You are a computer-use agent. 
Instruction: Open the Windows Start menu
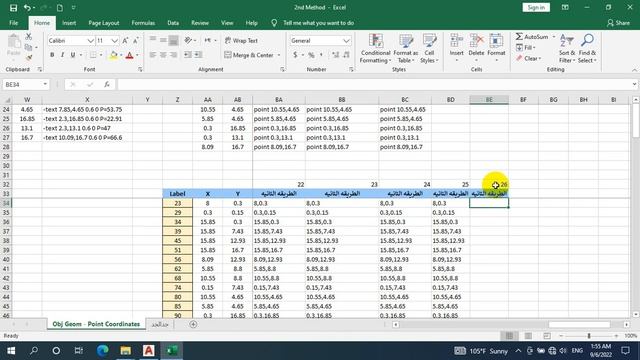11,351
